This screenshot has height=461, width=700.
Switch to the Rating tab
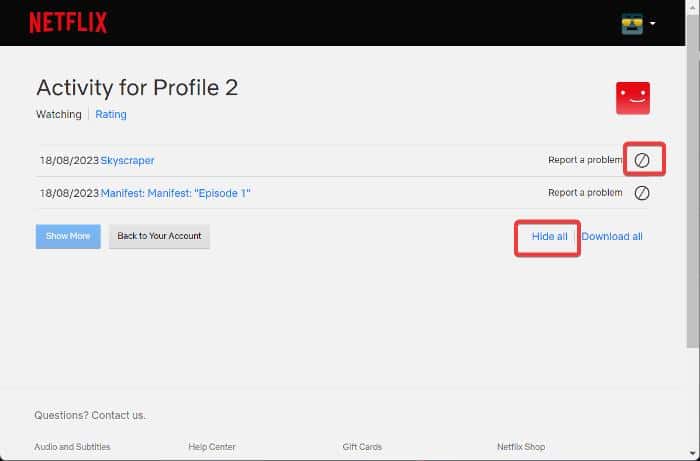[x=111, y=115]
